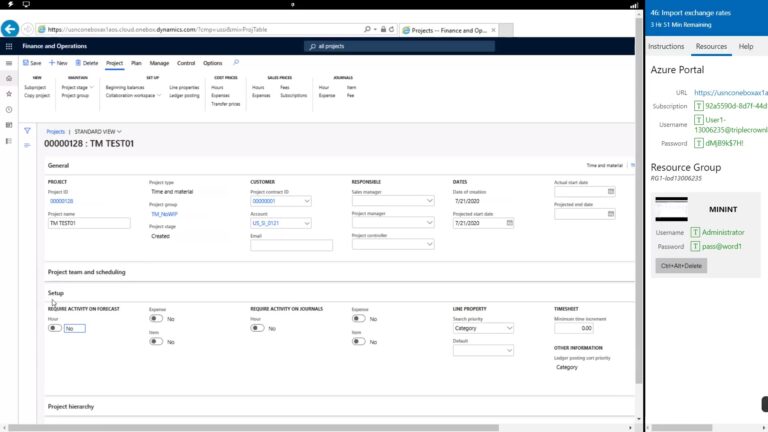Open Modules list icon in sidebar
This screenshot has width=768, height=432.
click(9, 141)
